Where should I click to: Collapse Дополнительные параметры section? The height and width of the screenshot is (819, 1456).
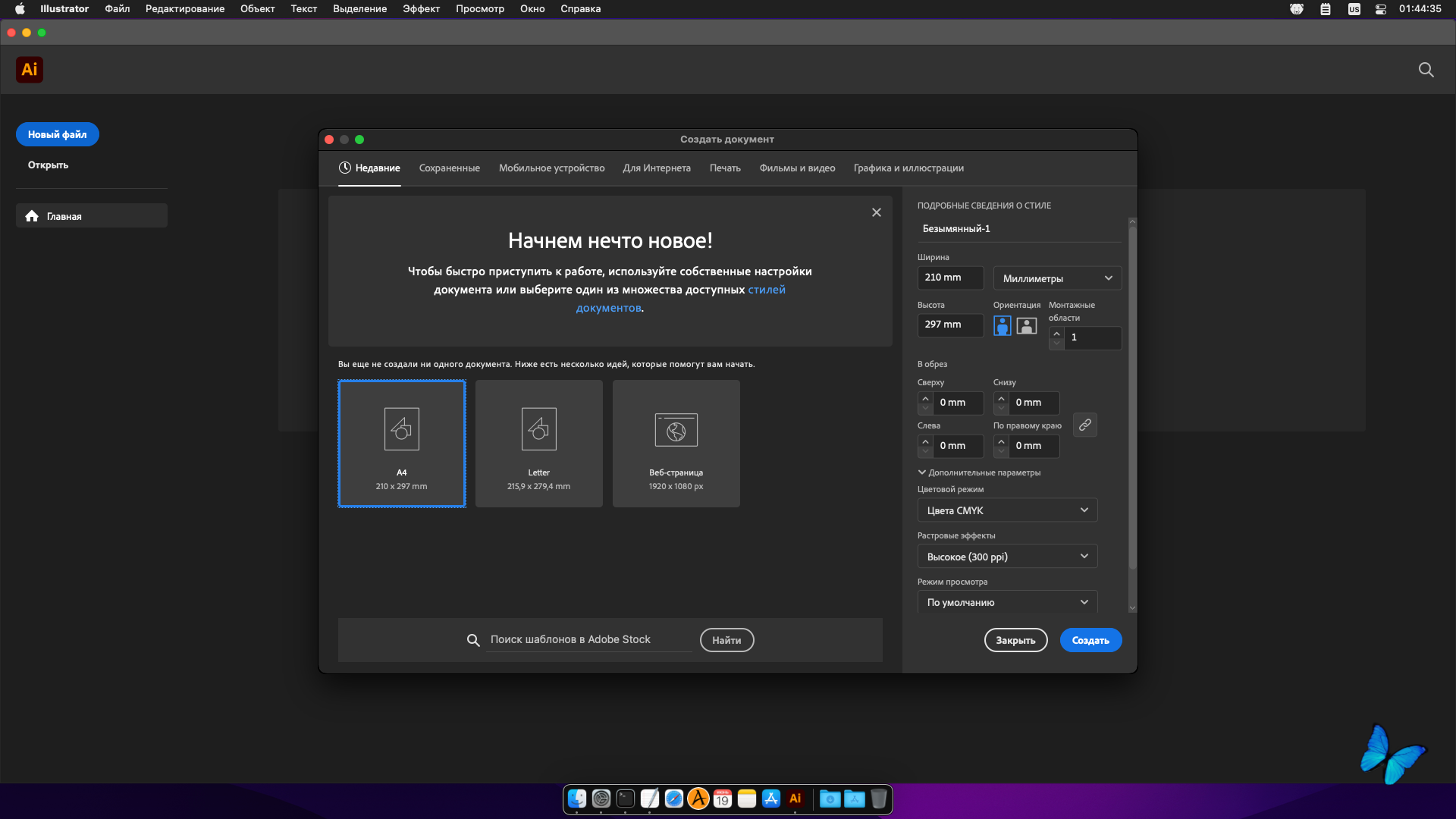979,472
